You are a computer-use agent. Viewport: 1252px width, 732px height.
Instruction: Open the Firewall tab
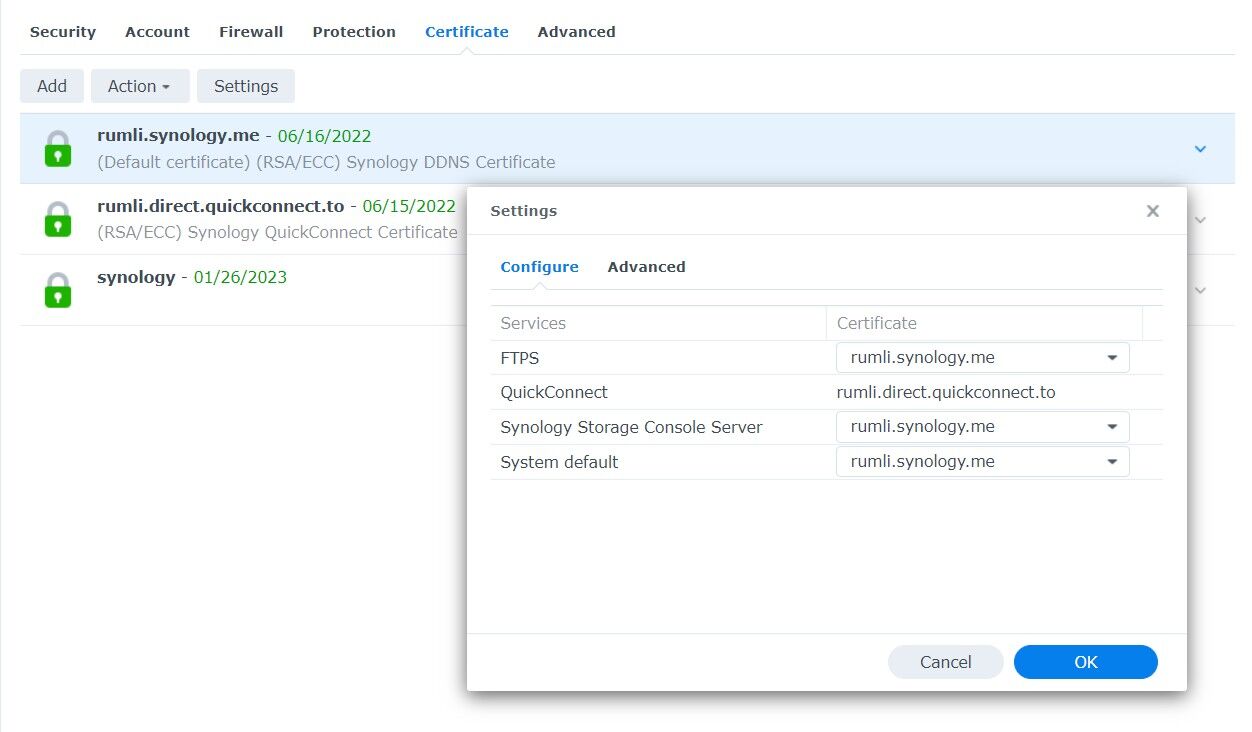251,32
